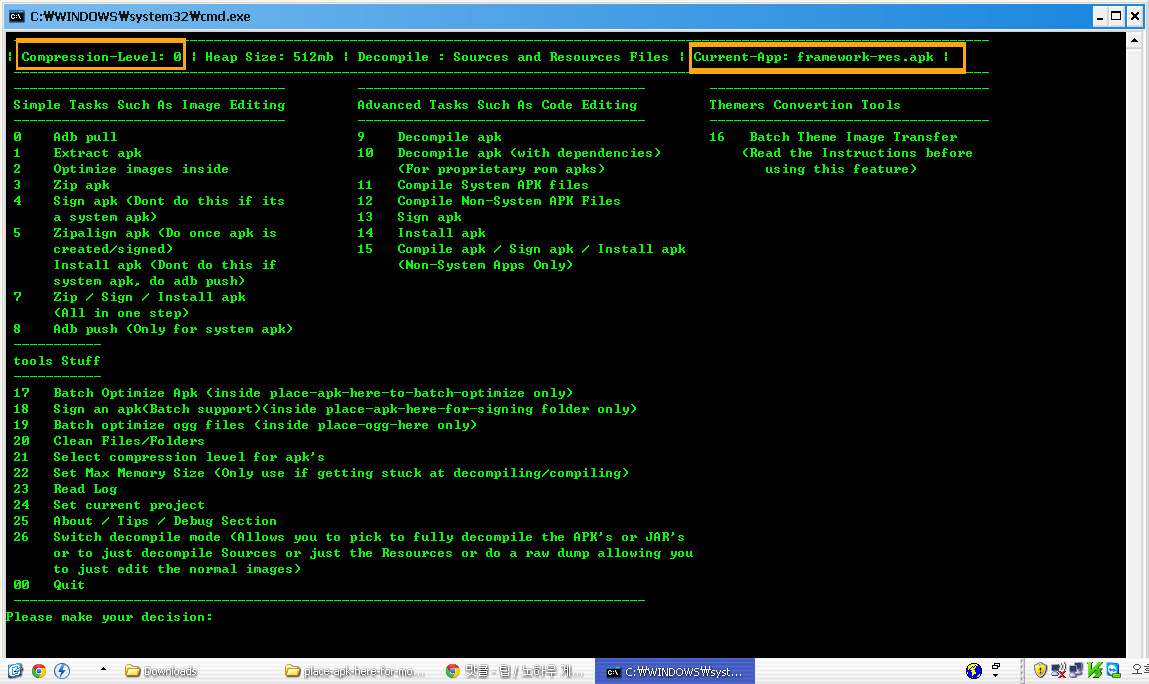
Task: Click the green tray icon
Action: coord(1095,671)
